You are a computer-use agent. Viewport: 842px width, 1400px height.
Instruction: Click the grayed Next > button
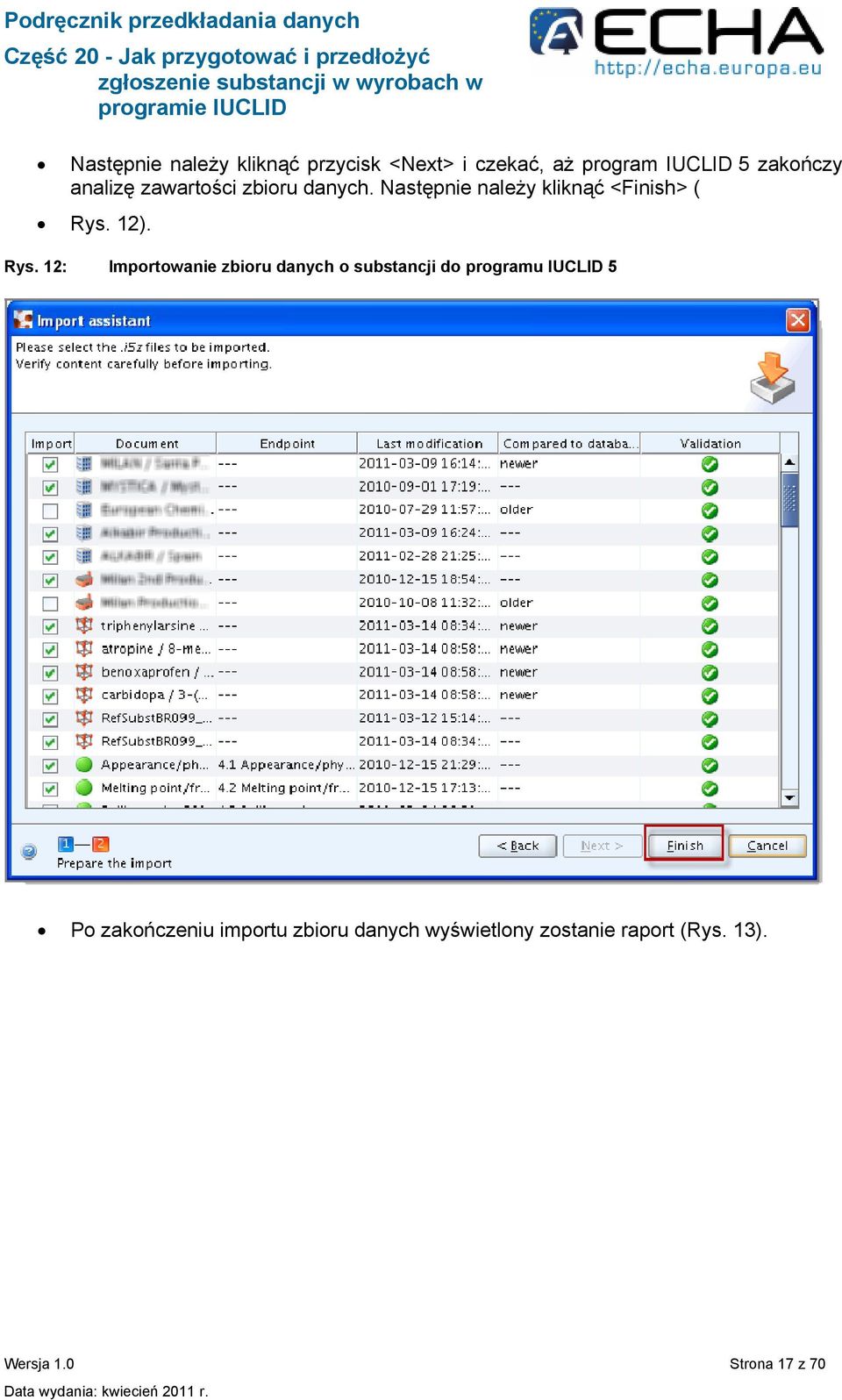pyautogui.click(x=602, y=846)
